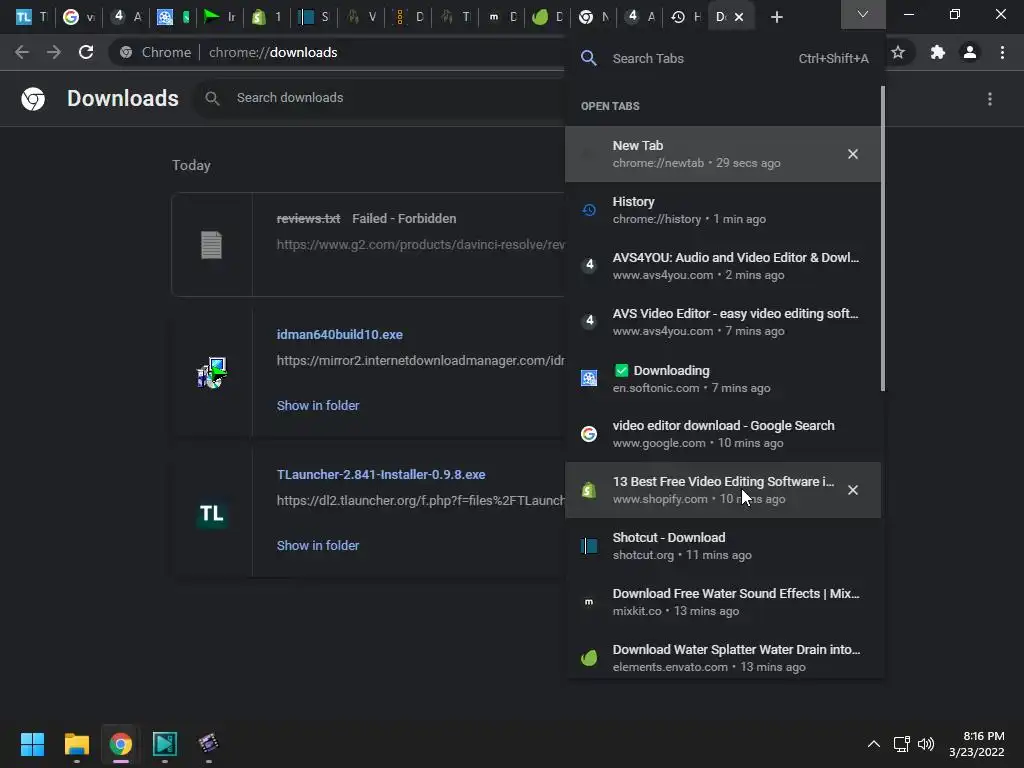Select New Tab in open tabs list
The image size is (1024, 768).
(722, 154)
